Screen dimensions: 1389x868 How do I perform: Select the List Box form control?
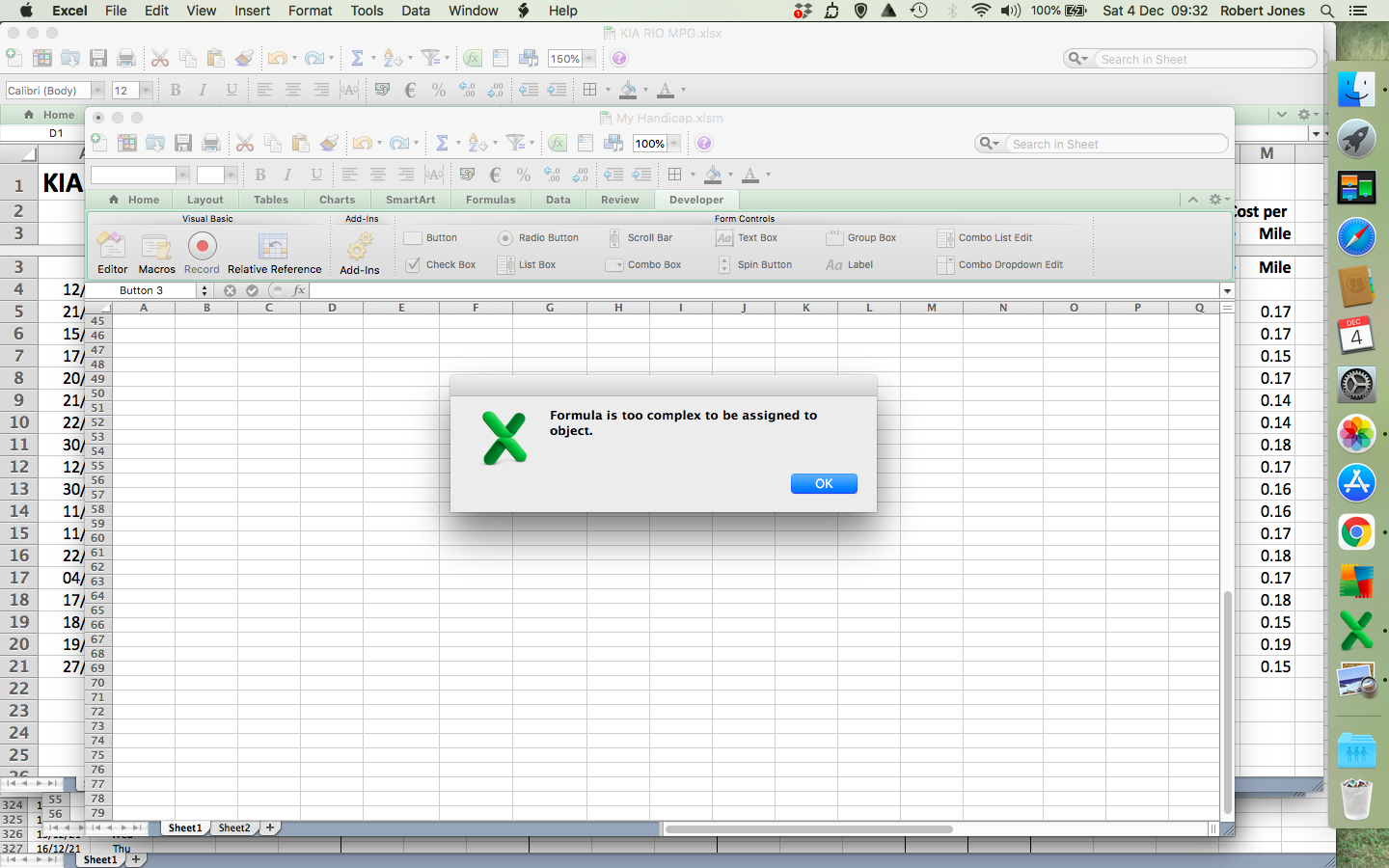[527, 265]
